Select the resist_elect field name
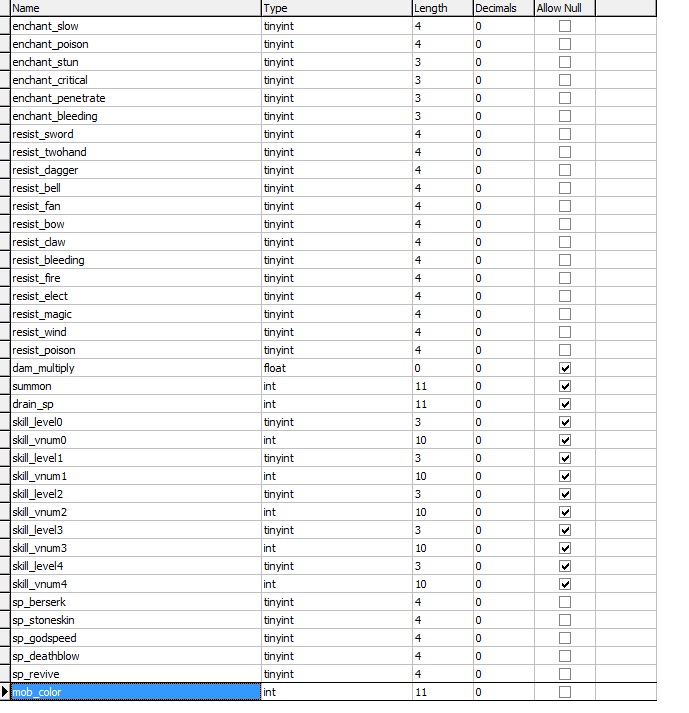Screen dimensions: 689x713 (x=136, y=296)
